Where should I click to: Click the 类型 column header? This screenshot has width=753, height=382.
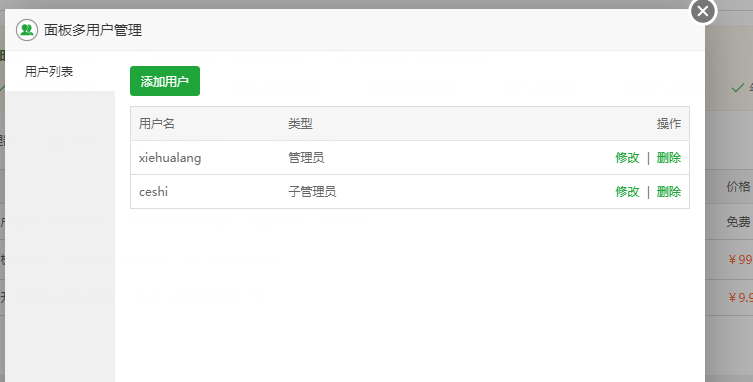pyautogui.click(x=300, y=123)
